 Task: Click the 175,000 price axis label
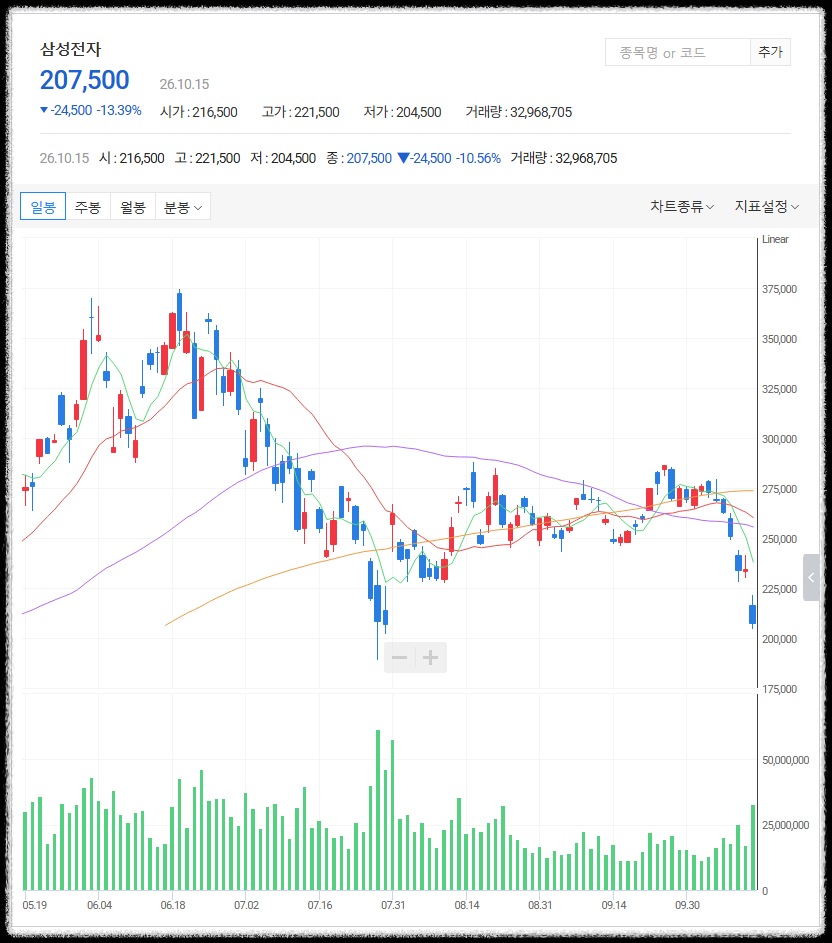(x=779, y=689)
